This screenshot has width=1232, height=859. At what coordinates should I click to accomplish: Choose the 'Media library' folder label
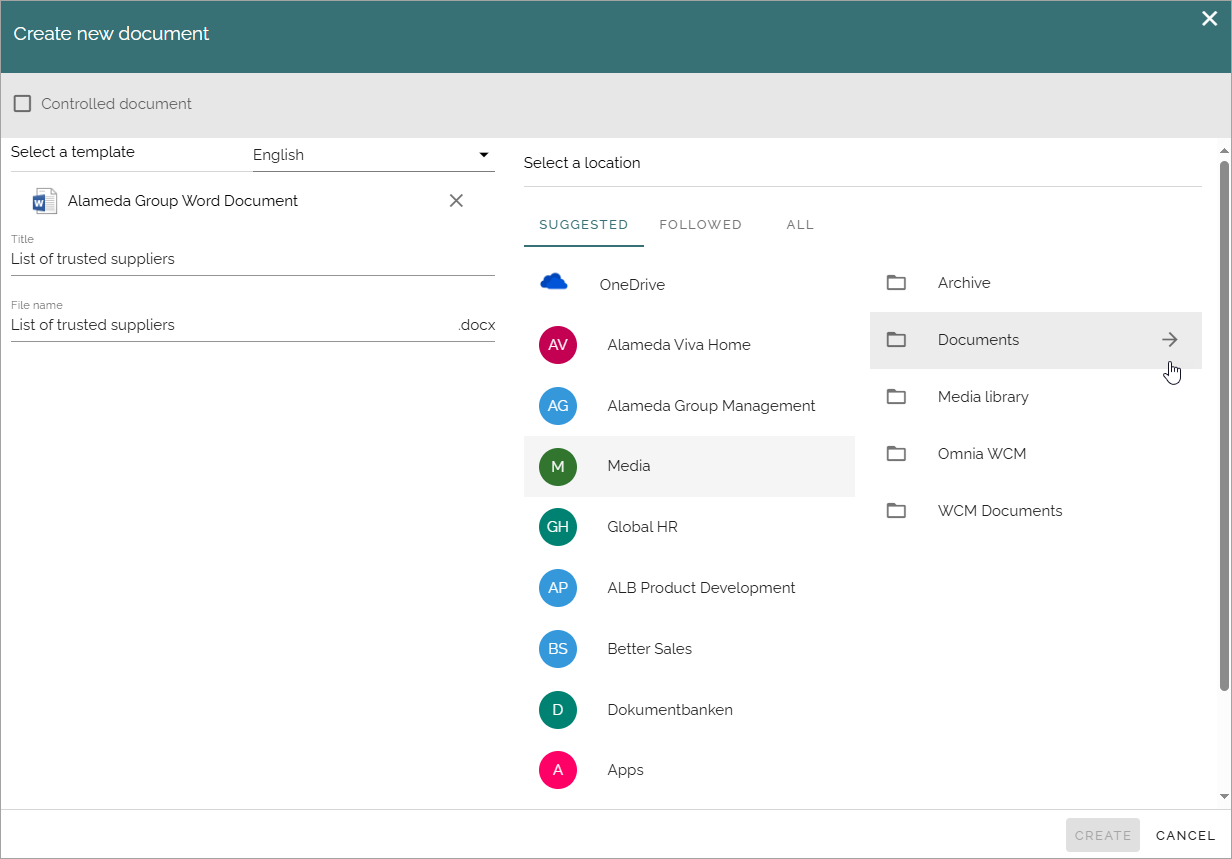tap(983, 397)
